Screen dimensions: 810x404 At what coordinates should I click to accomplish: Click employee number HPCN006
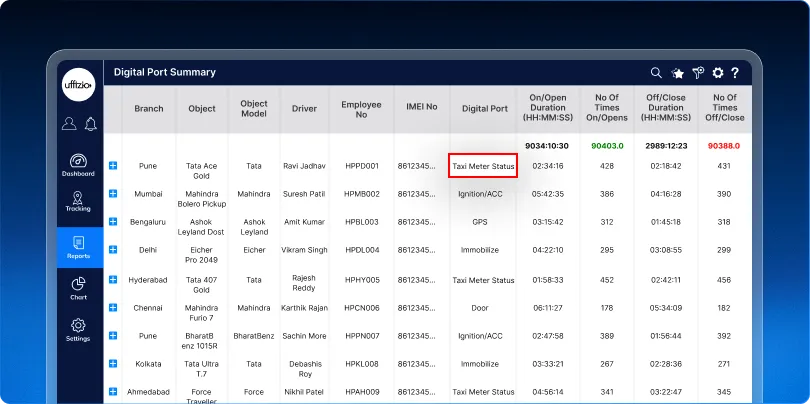(362, 308)
